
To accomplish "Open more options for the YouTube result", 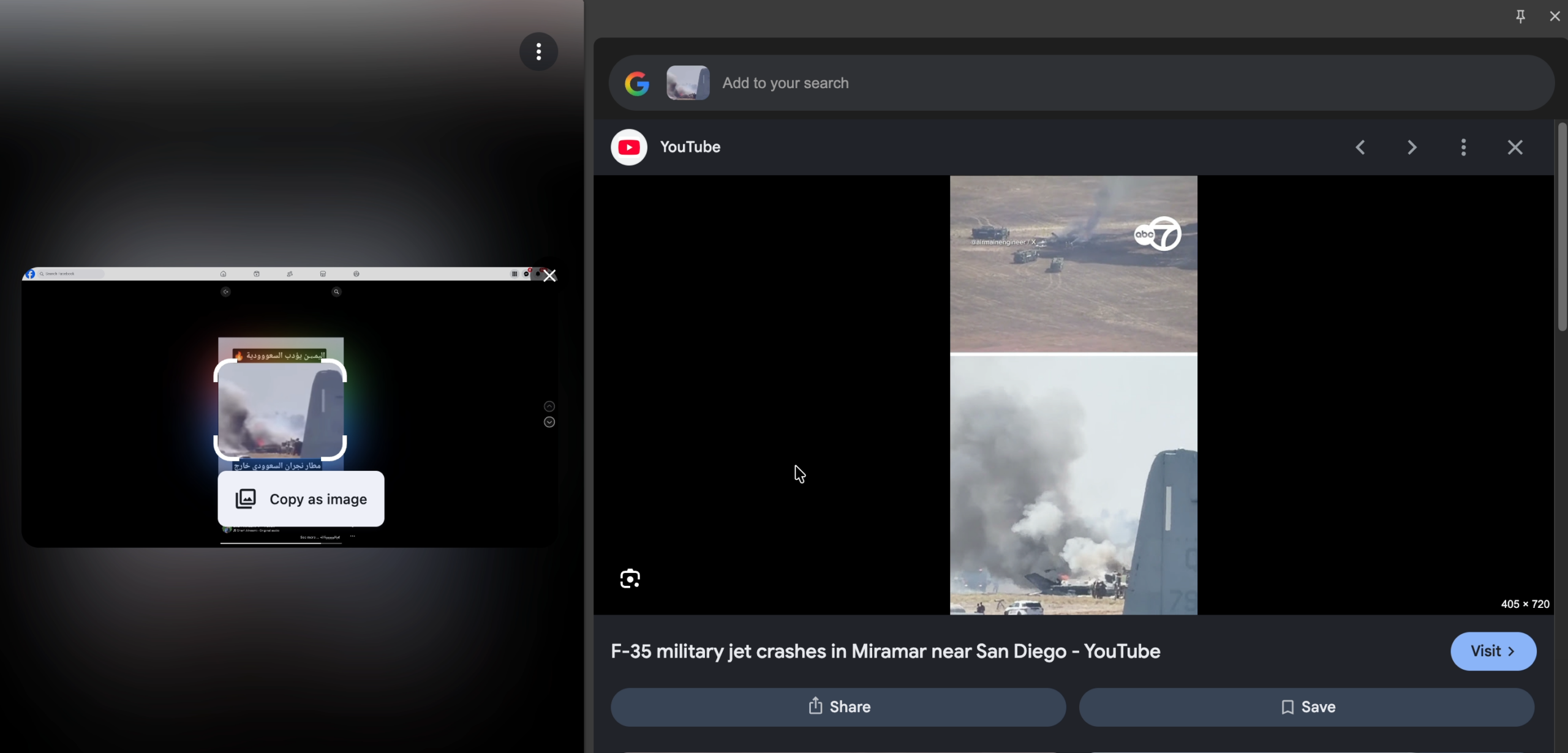I will point(1463,148).
